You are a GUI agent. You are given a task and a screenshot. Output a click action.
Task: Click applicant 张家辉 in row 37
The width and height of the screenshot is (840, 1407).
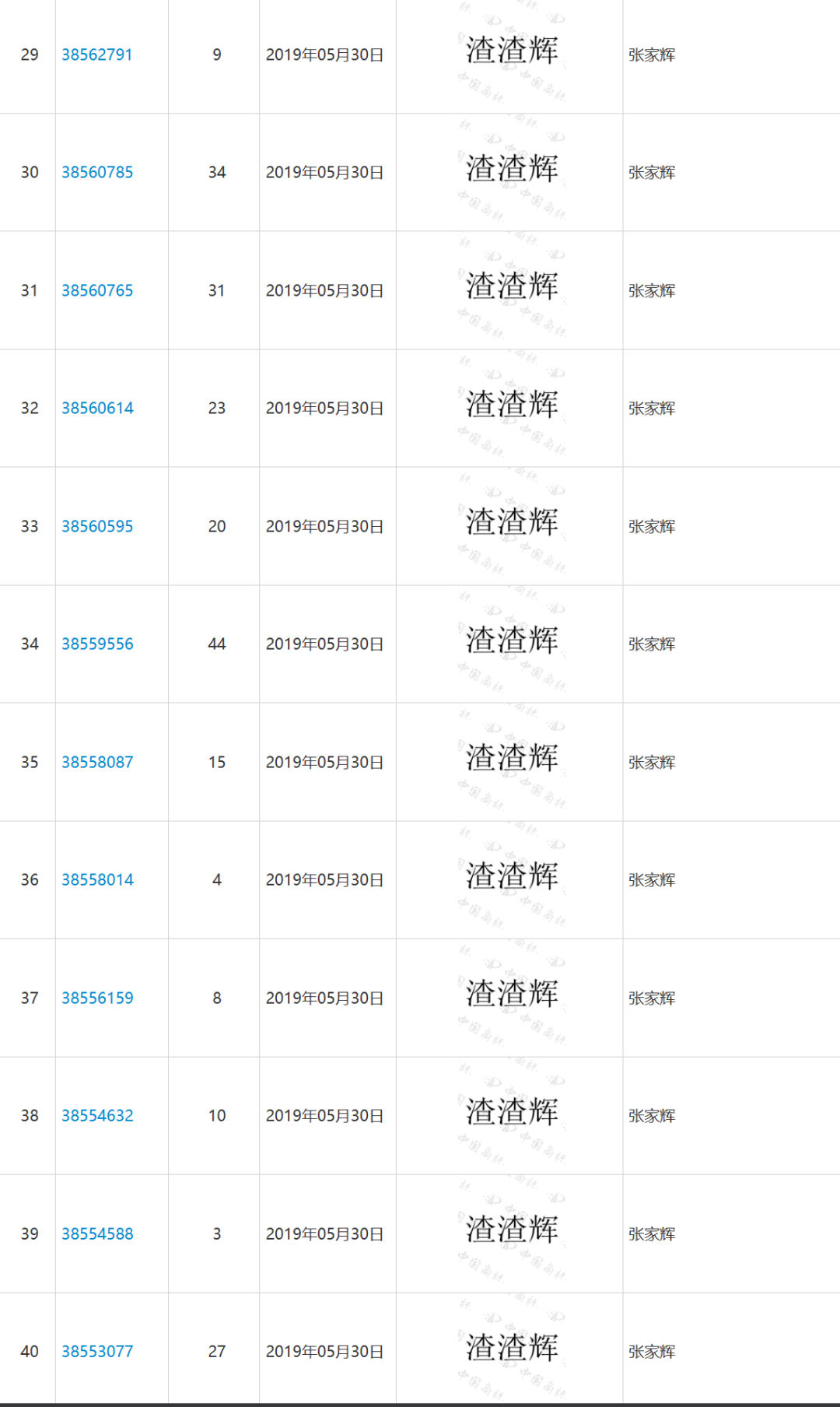(x=652, y=998)
